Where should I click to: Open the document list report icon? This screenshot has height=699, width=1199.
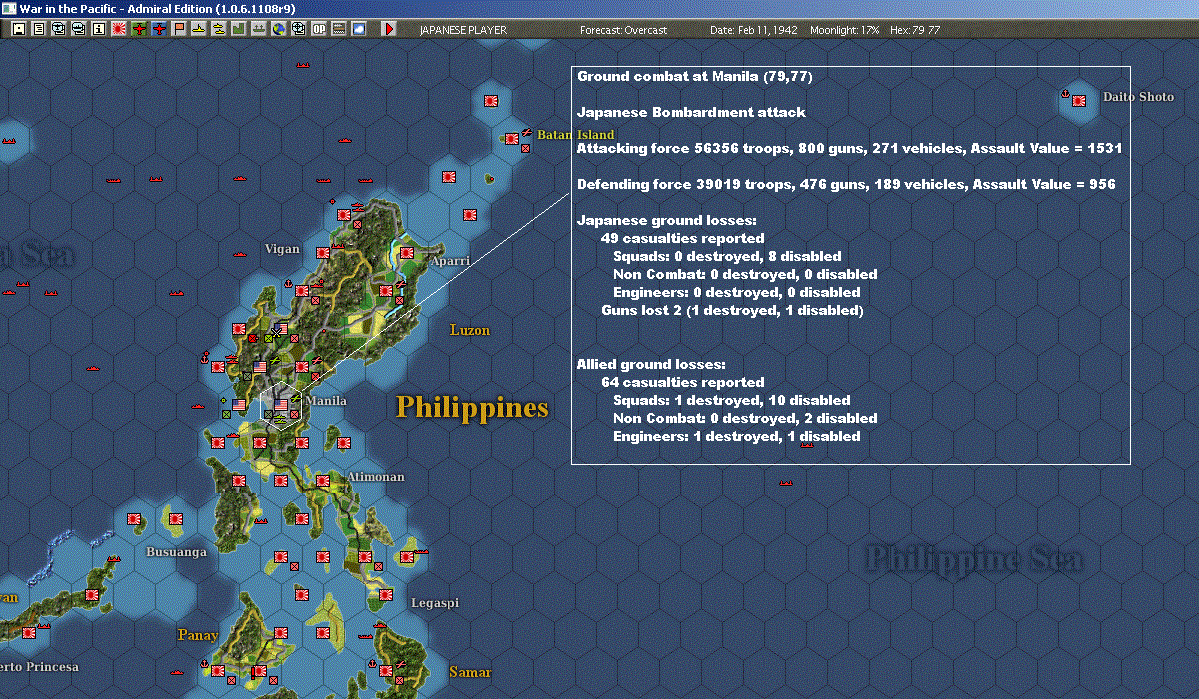click(39, 29)
